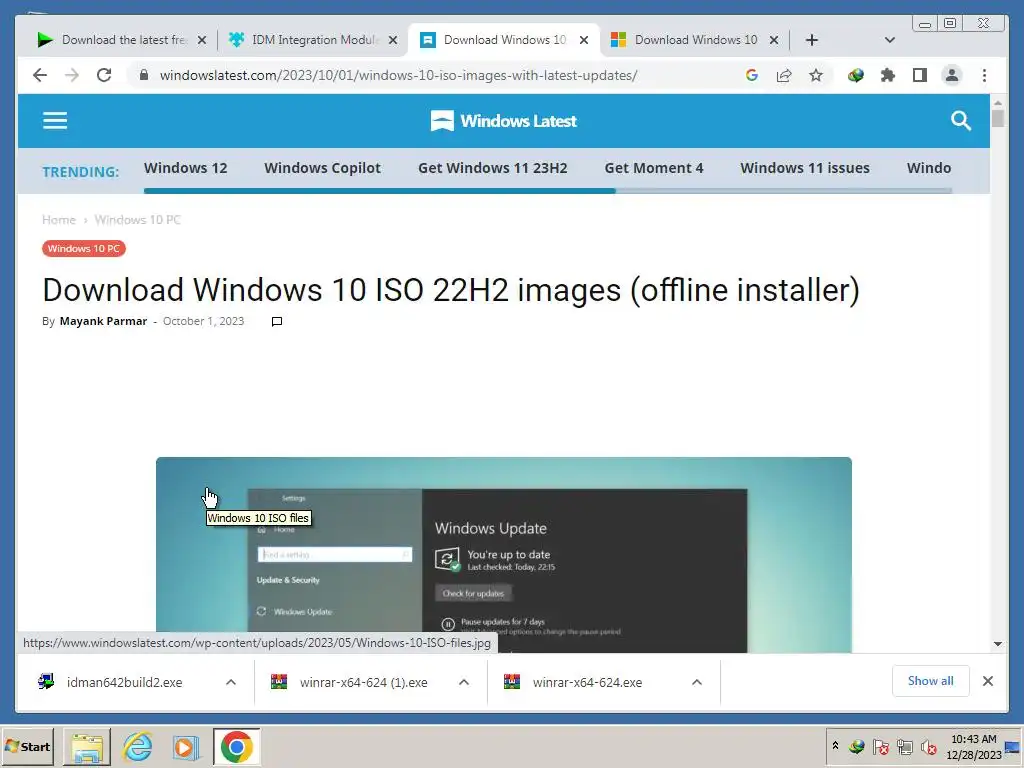Viewport: 1024px width, 768px height.
Task: Switch to Microsoft Download Windows 10 tab
Action: pyautogui.click(x=694, y=40)
